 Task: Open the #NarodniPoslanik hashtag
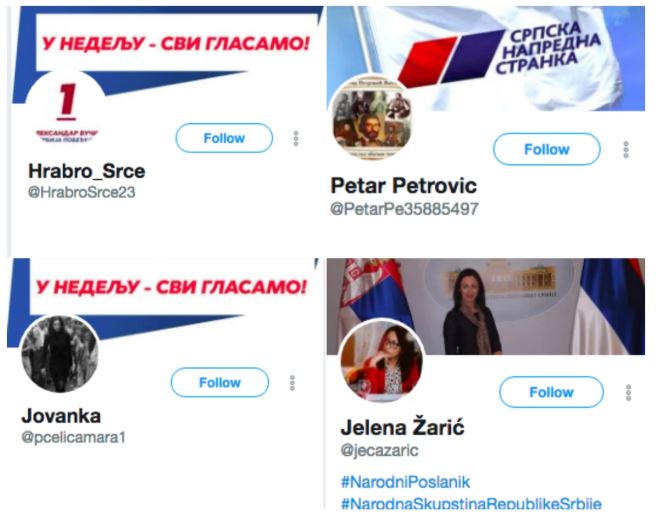tap(405, 481)
